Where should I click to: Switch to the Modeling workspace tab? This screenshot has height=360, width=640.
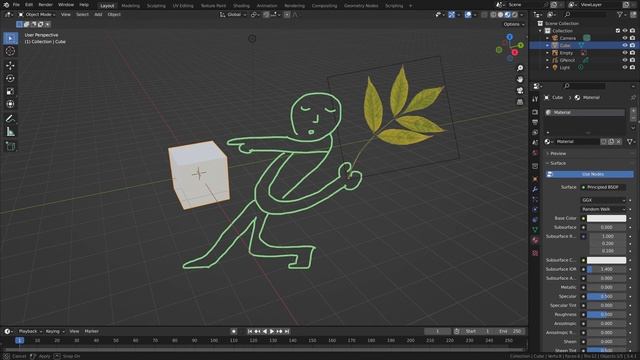pyautogui.click(x=131, y=6)
